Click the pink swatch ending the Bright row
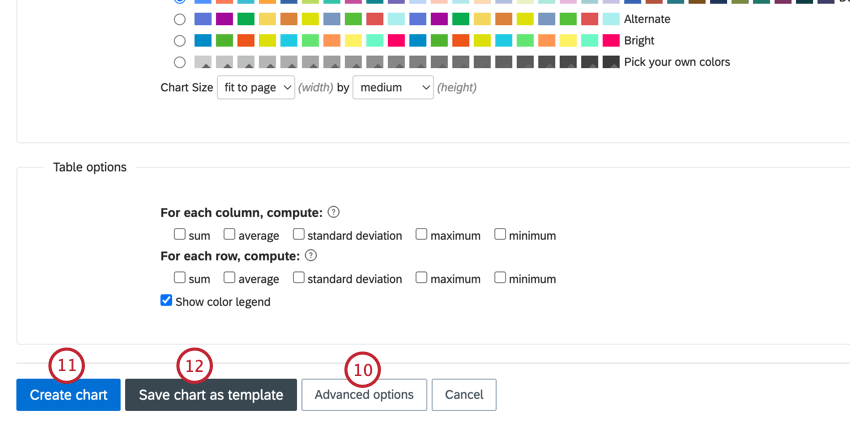 [611, 41]
